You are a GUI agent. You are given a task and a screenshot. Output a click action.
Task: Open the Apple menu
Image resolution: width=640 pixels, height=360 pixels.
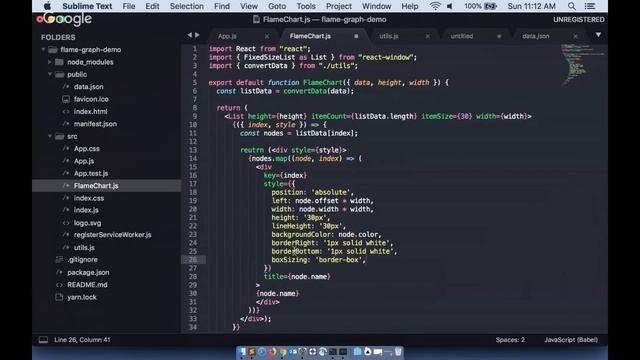pos(47,6)
